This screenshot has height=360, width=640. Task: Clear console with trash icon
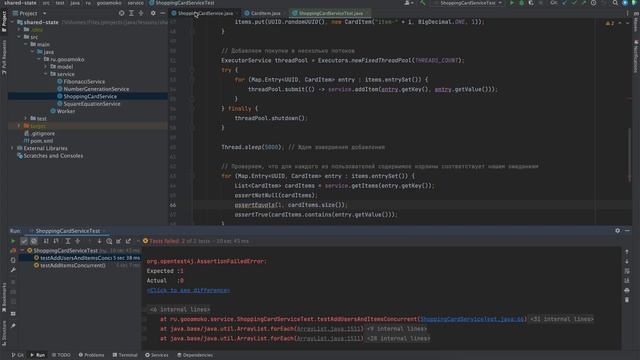[627, 300]
